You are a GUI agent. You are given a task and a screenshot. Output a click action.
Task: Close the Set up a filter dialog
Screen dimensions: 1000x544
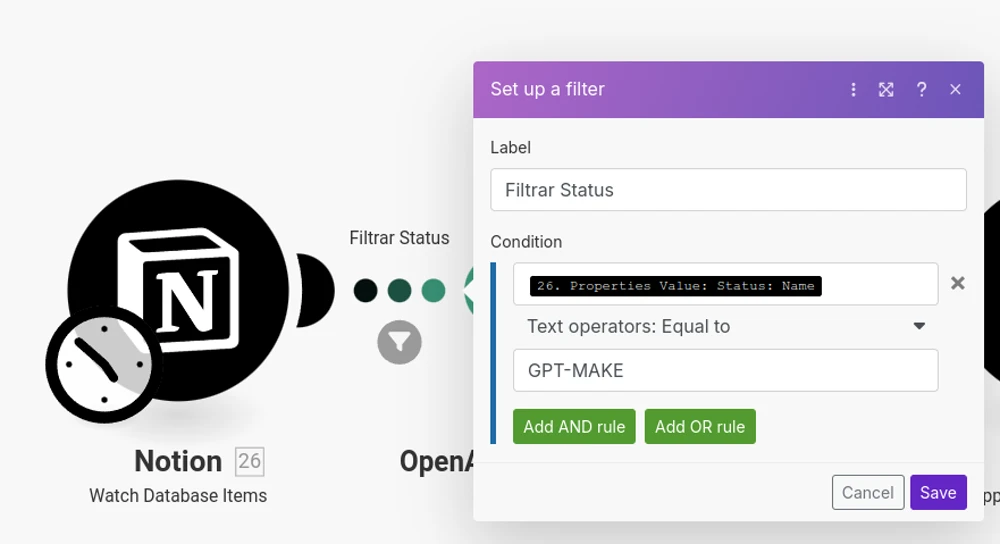pyautogui.click(x=955, y=89)
